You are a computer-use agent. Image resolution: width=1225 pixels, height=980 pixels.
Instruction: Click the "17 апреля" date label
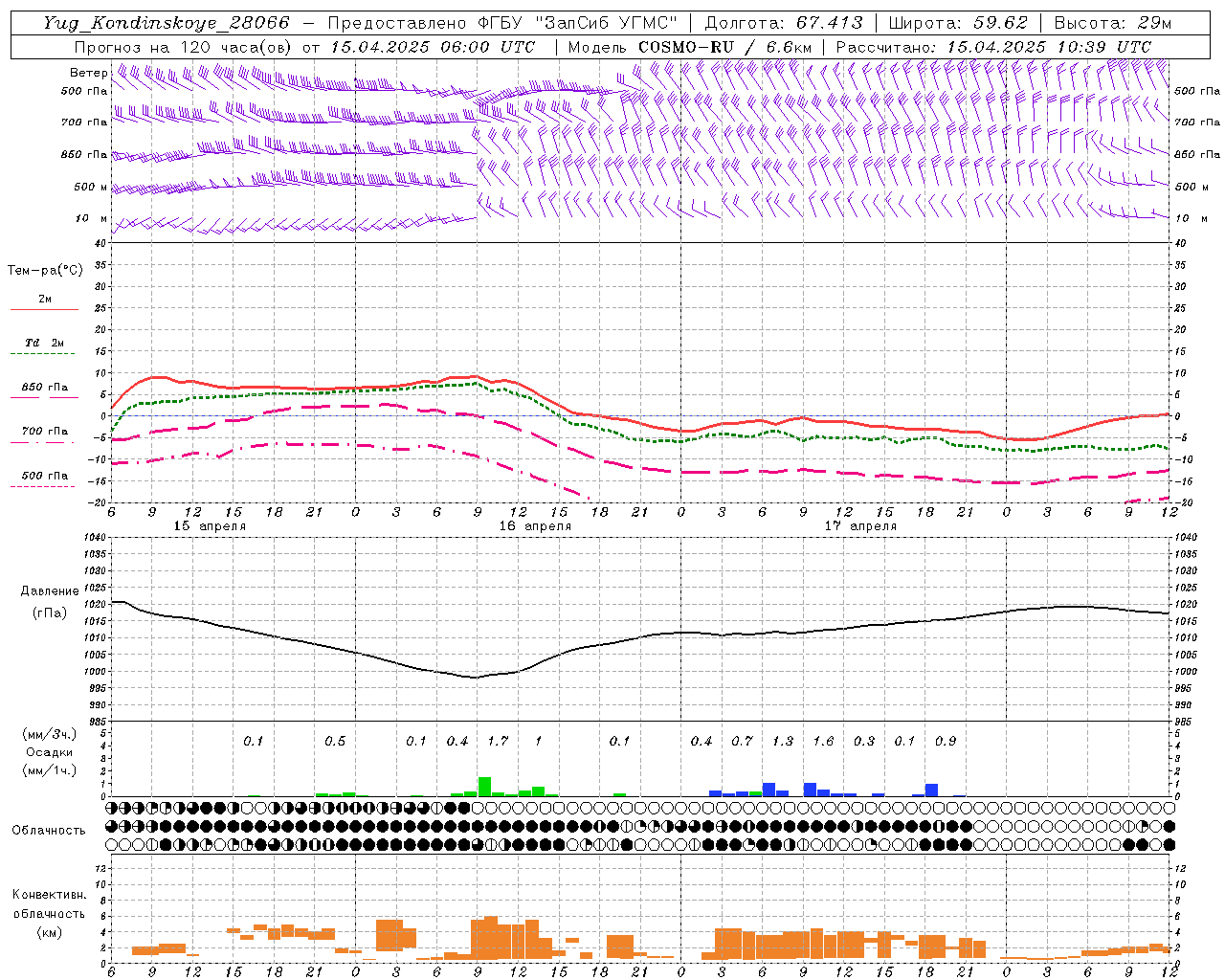coord(860,526)
